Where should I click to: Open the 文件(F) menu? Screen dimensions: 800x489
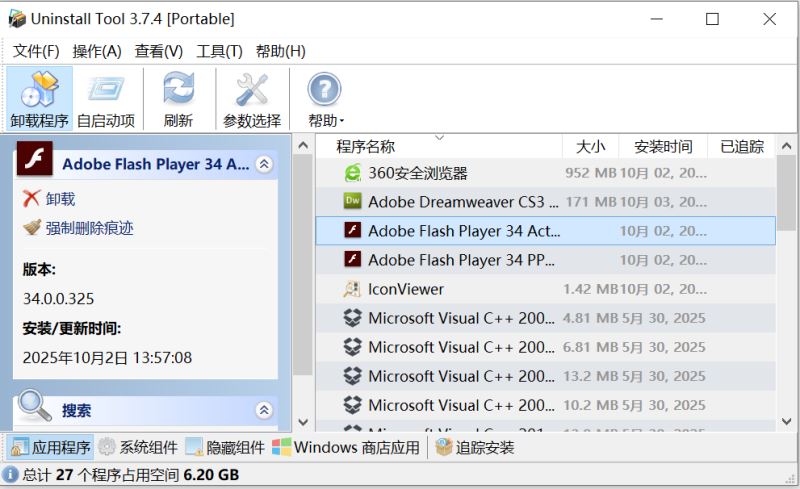click(36, 51)
